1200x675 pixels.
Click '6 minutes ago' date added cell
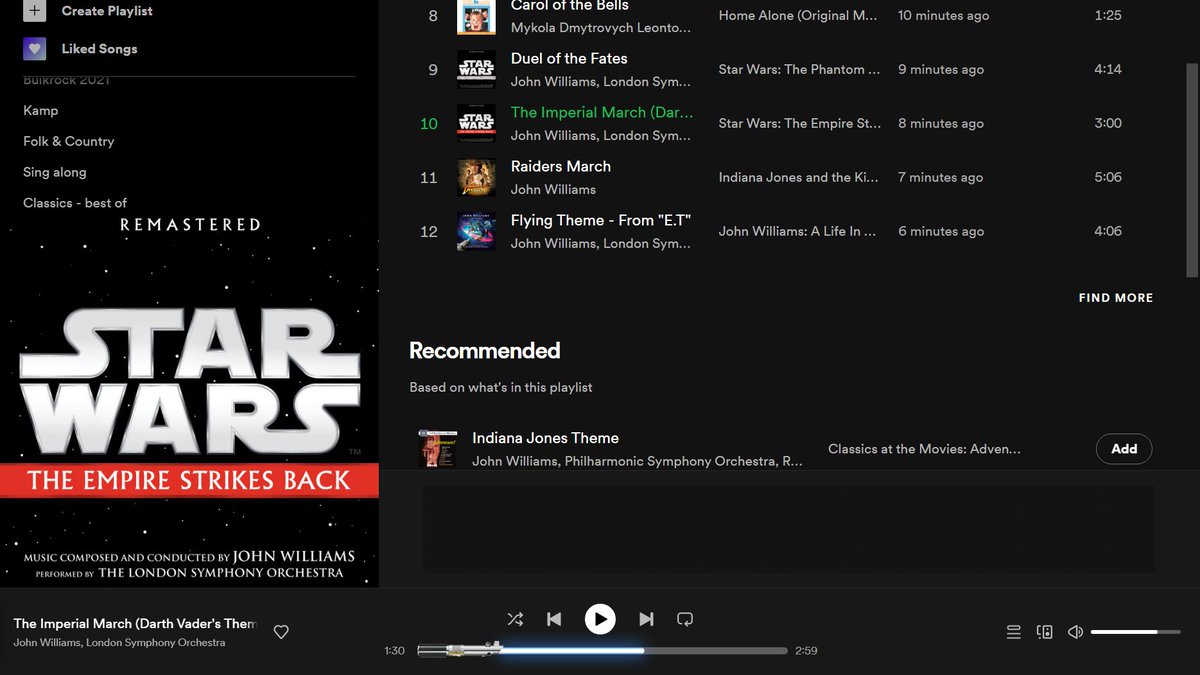(x=941, y=232)
